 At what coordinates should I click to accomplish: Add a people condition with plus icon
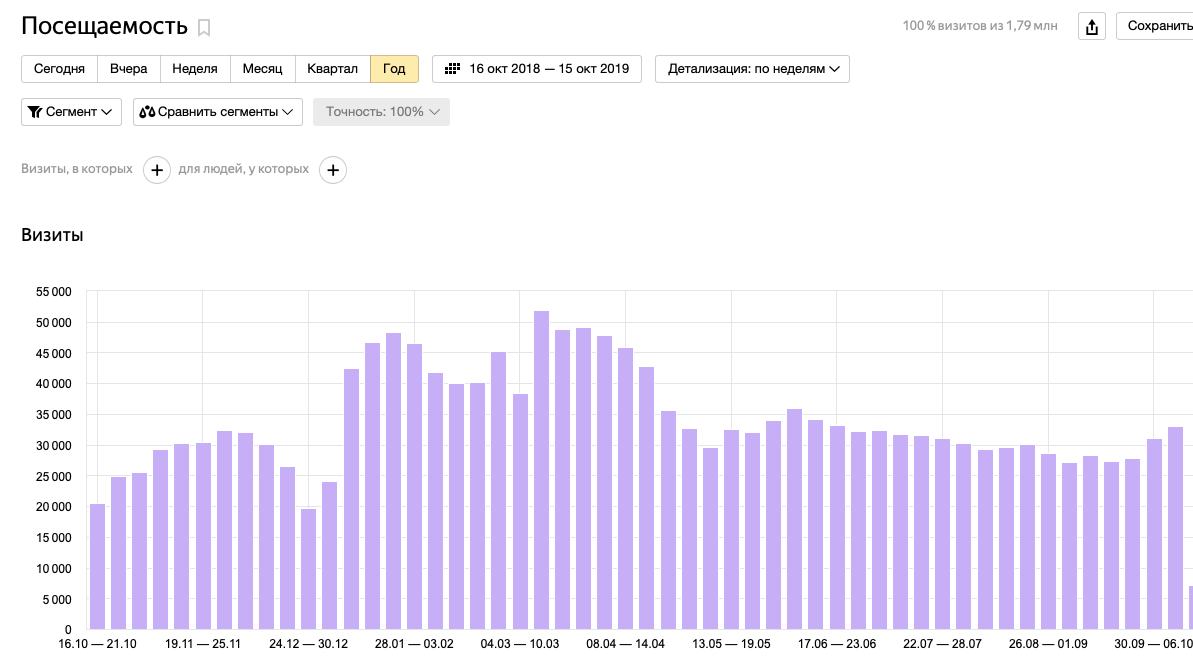(x=333, y=170)
